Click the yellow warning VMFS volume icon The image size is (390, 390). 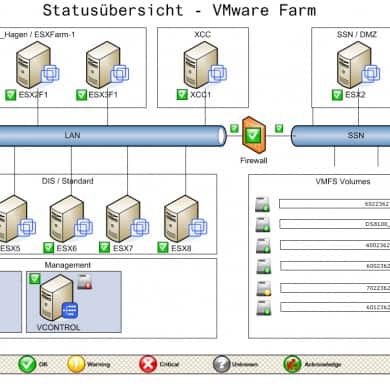coord(263,289)
